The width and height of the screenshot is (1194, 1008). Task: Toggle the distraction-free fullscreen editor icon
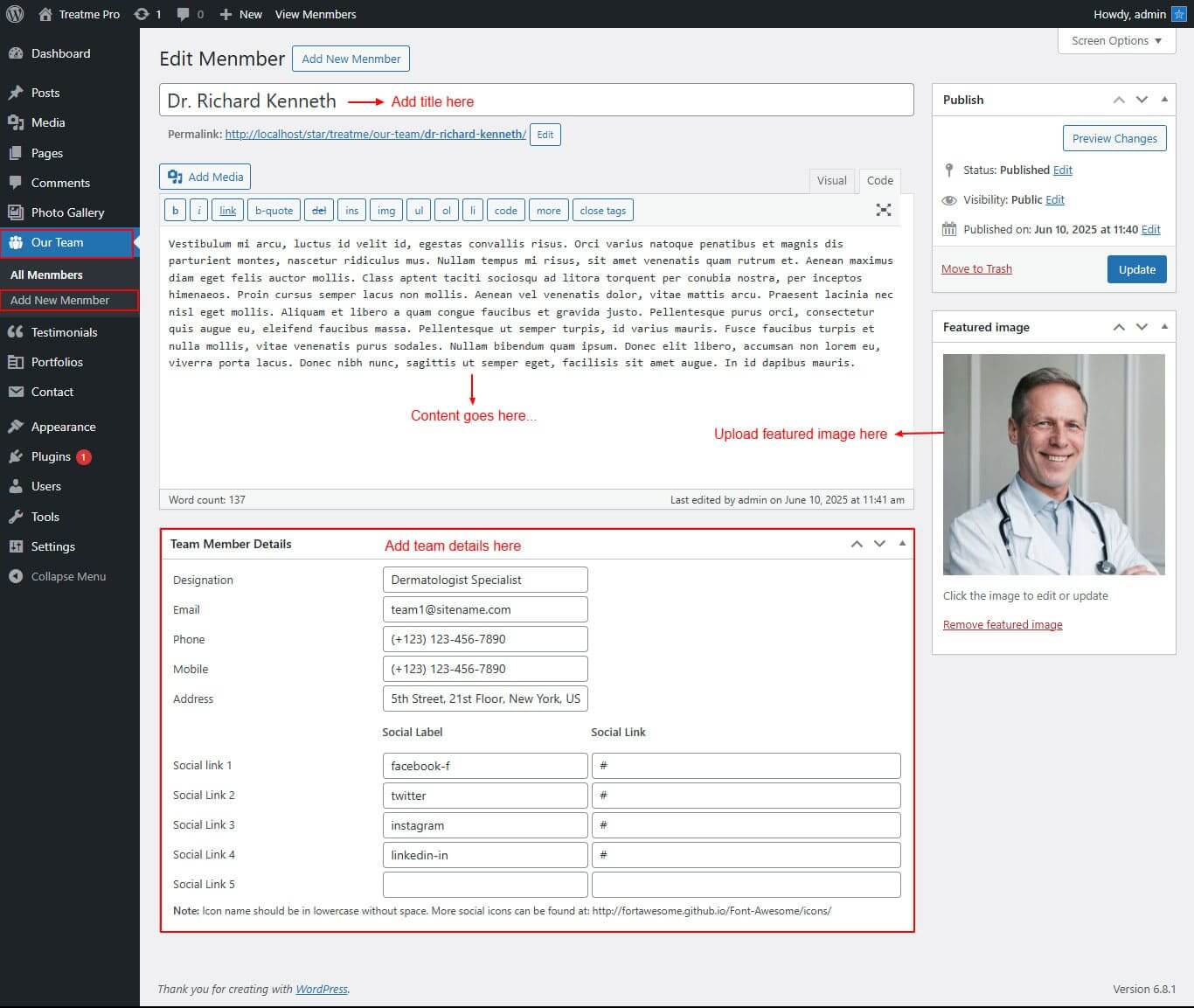tap(884, 210)
